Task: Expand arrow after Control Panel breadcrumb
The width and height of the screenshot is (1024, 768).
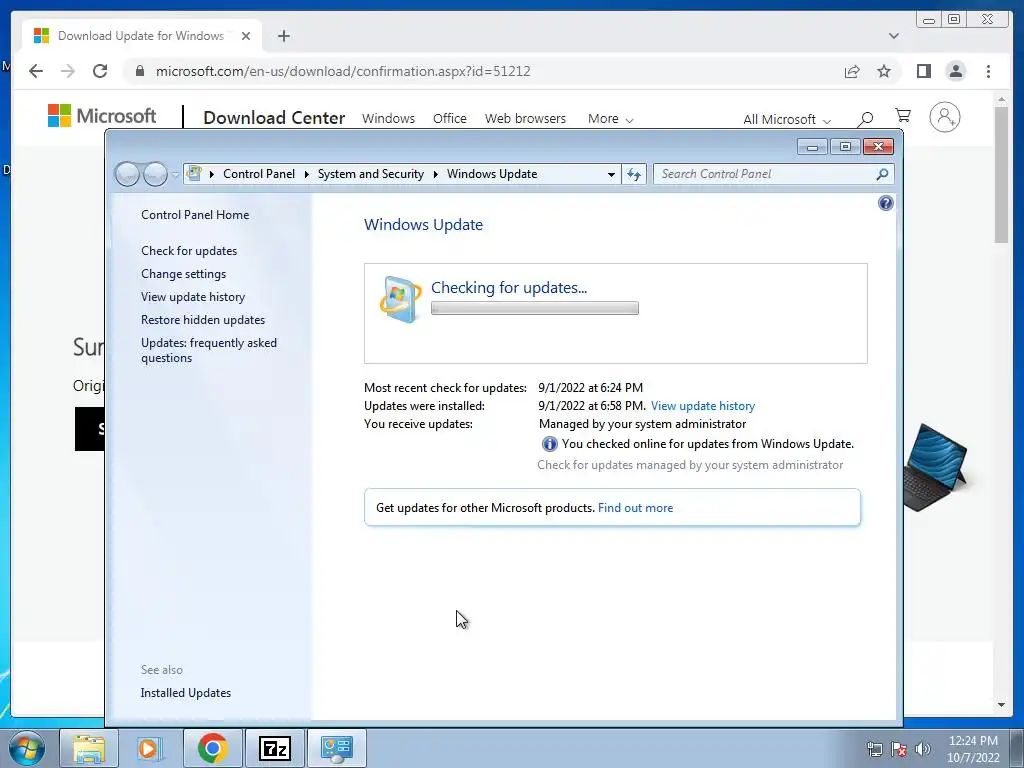Action: click(x=306, y=174)
